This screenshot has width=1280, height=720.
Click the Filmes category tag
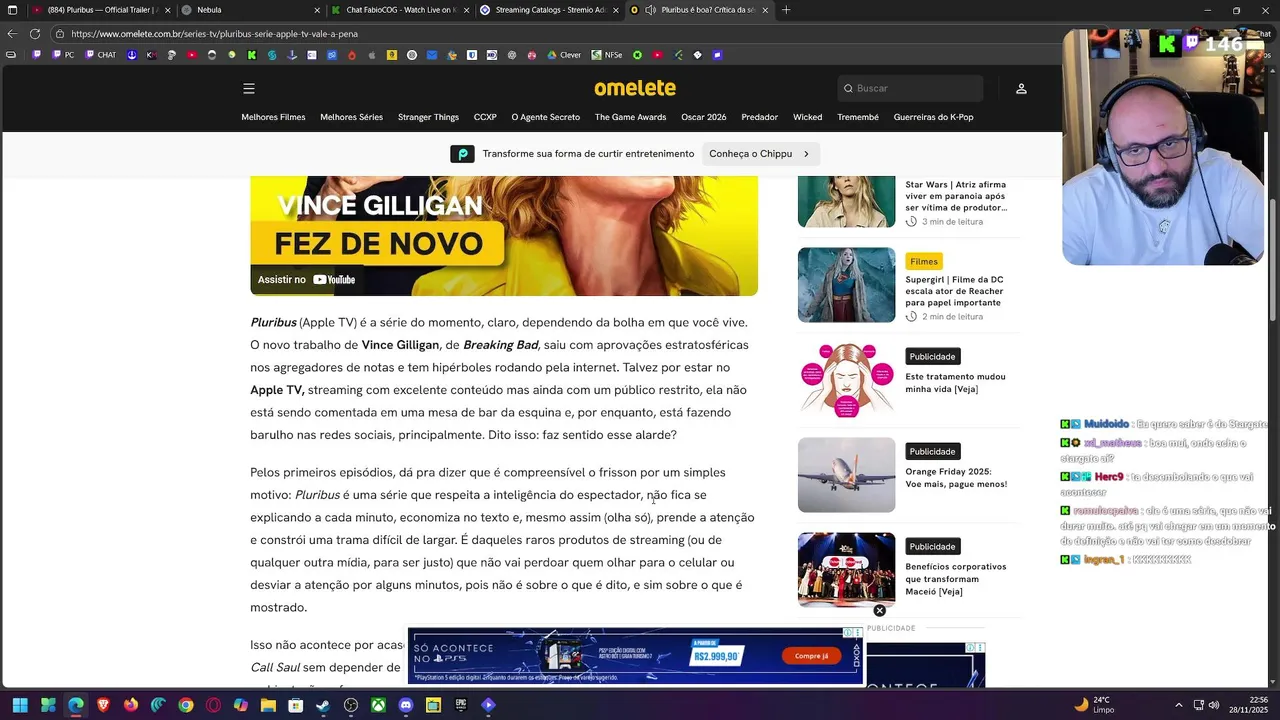(924, 261)
